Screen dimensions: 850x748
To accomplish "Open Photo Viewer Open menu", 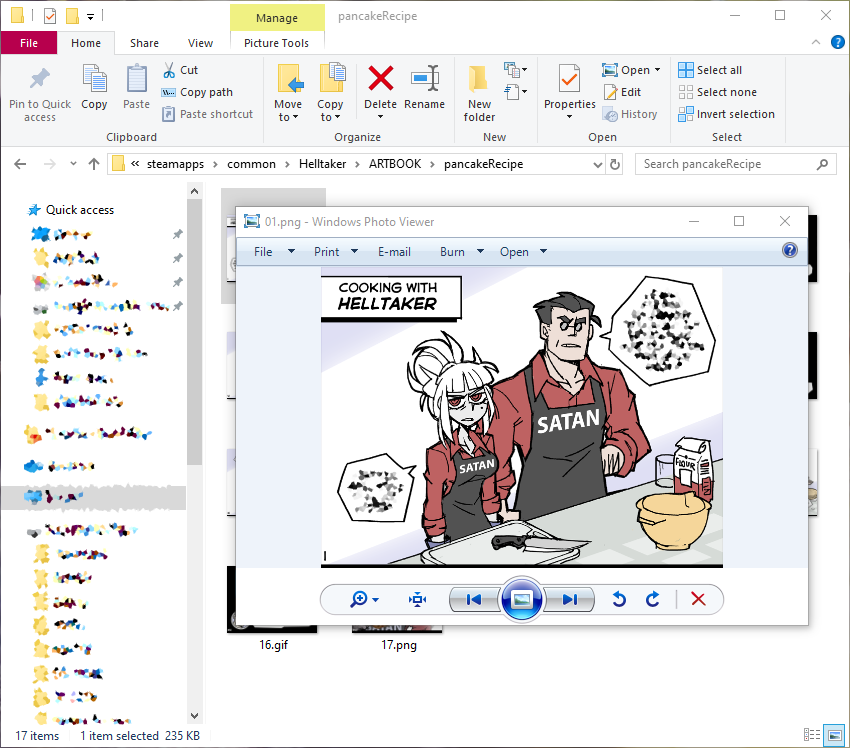I will 523,252.
